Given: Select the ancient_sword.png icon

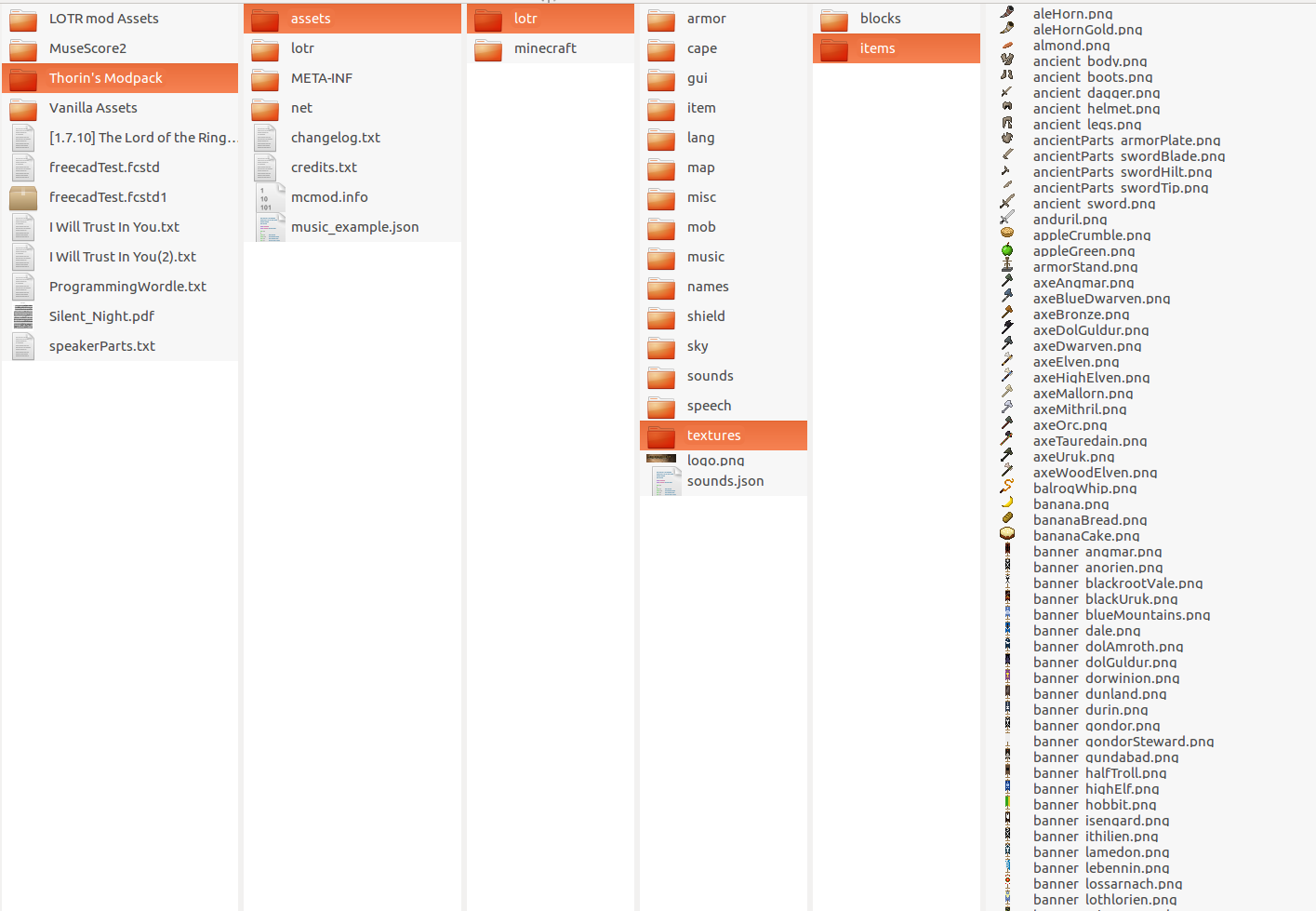Looking at the screenshot, I should tap(1007, 202).
